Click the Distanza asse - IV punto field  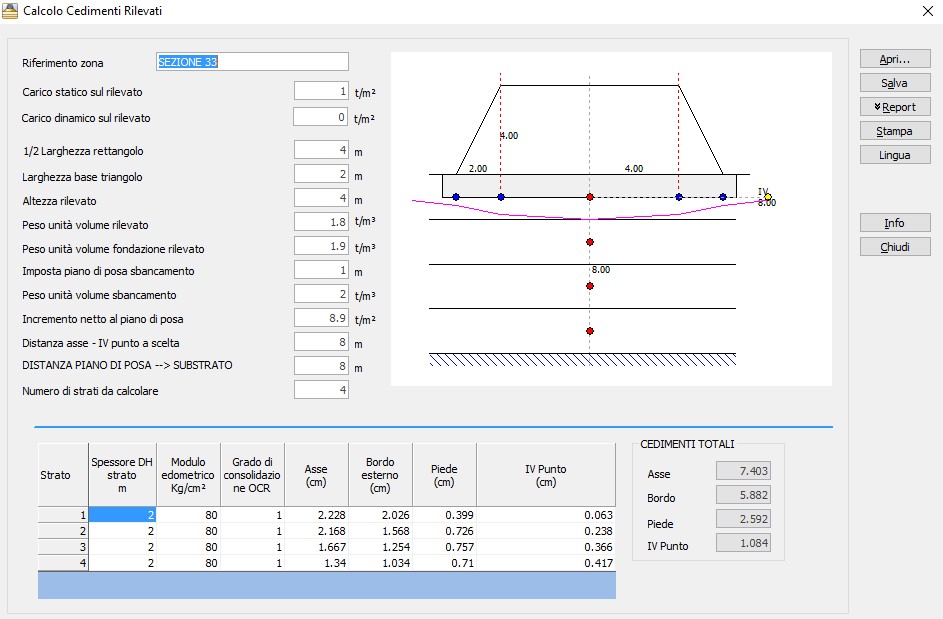click(321, 342)
